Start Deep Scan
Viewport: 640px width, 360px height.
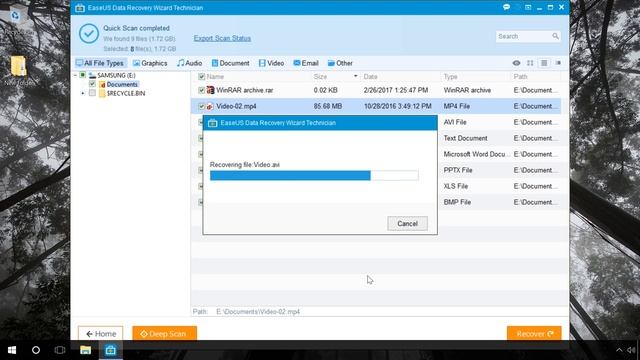pos(164,333)
